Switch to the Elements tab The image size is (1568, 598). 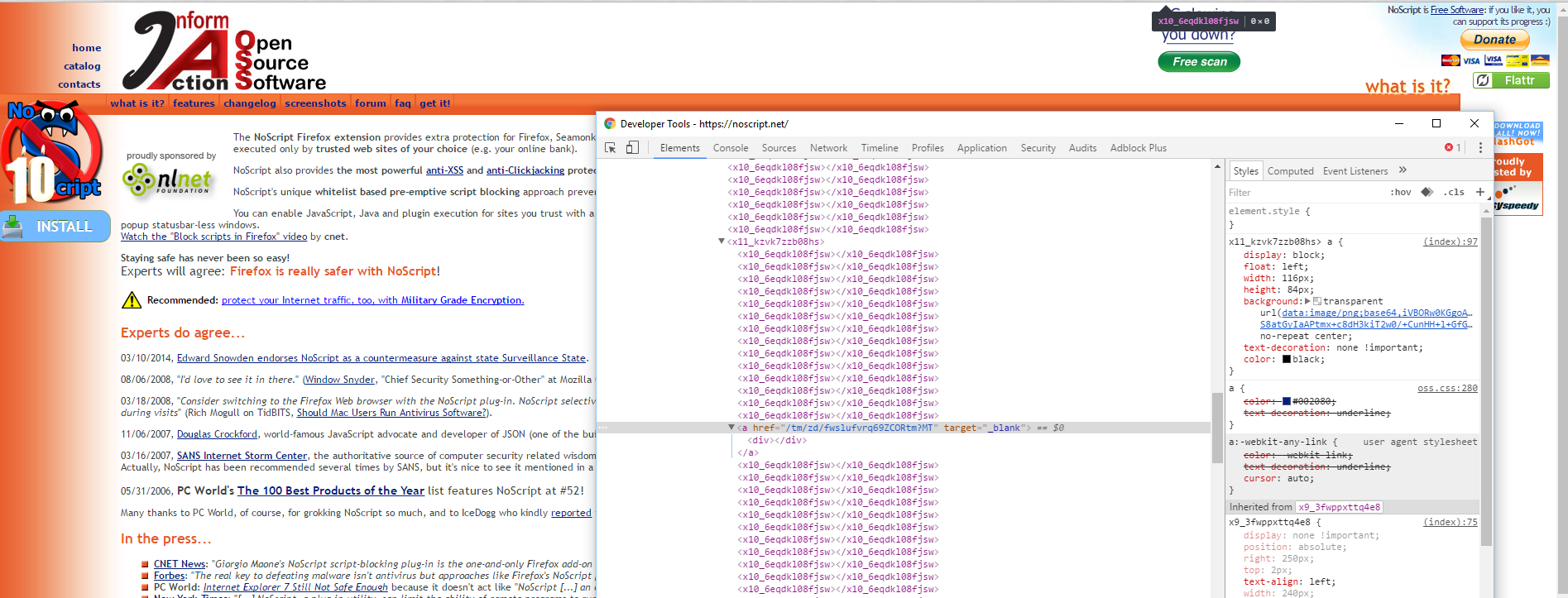pyautogui.click(x=680, y=148)
